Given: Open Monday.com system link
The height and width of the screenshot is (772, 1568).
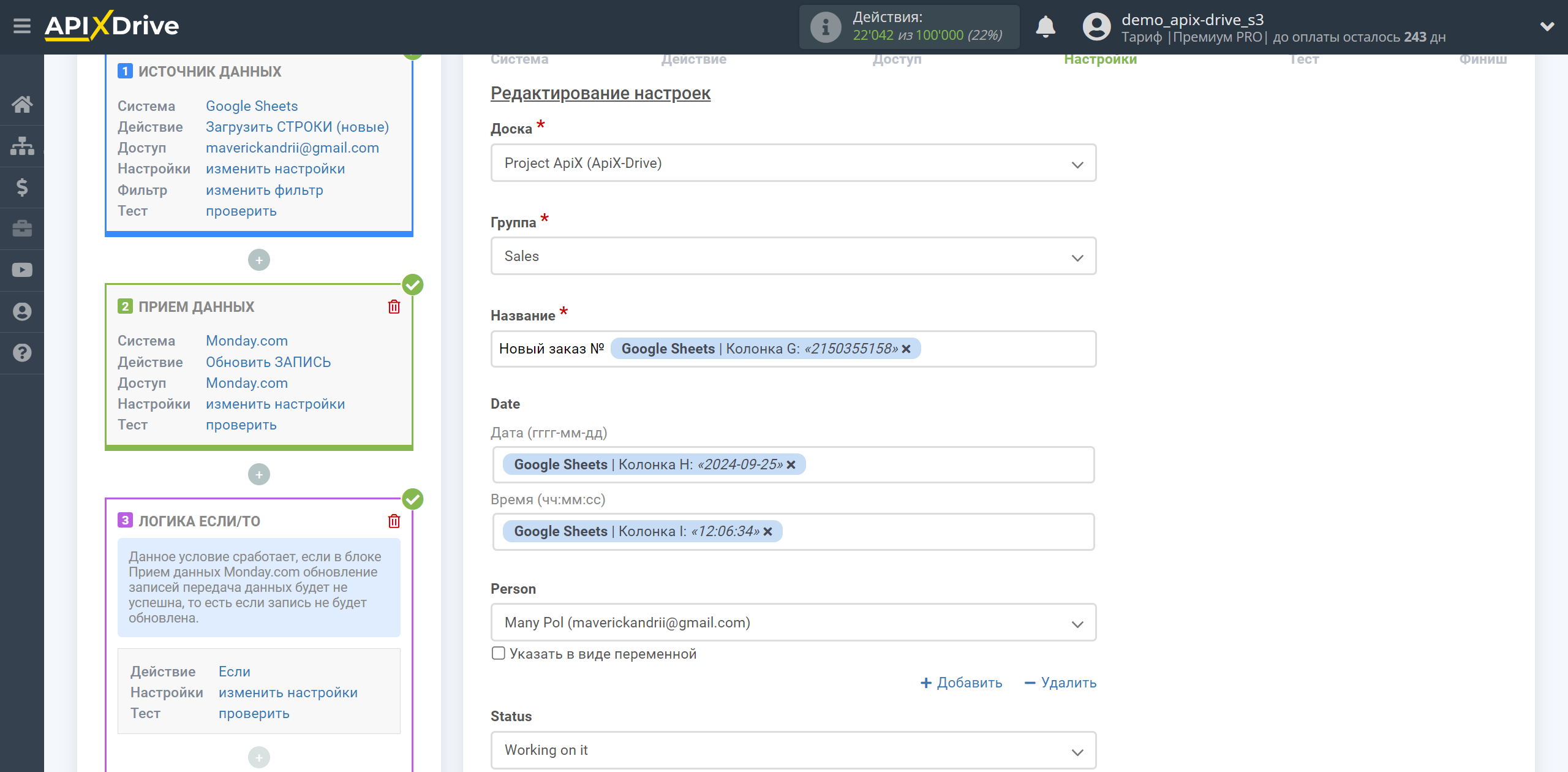Looking at the screenshot, I should (246, 341).
